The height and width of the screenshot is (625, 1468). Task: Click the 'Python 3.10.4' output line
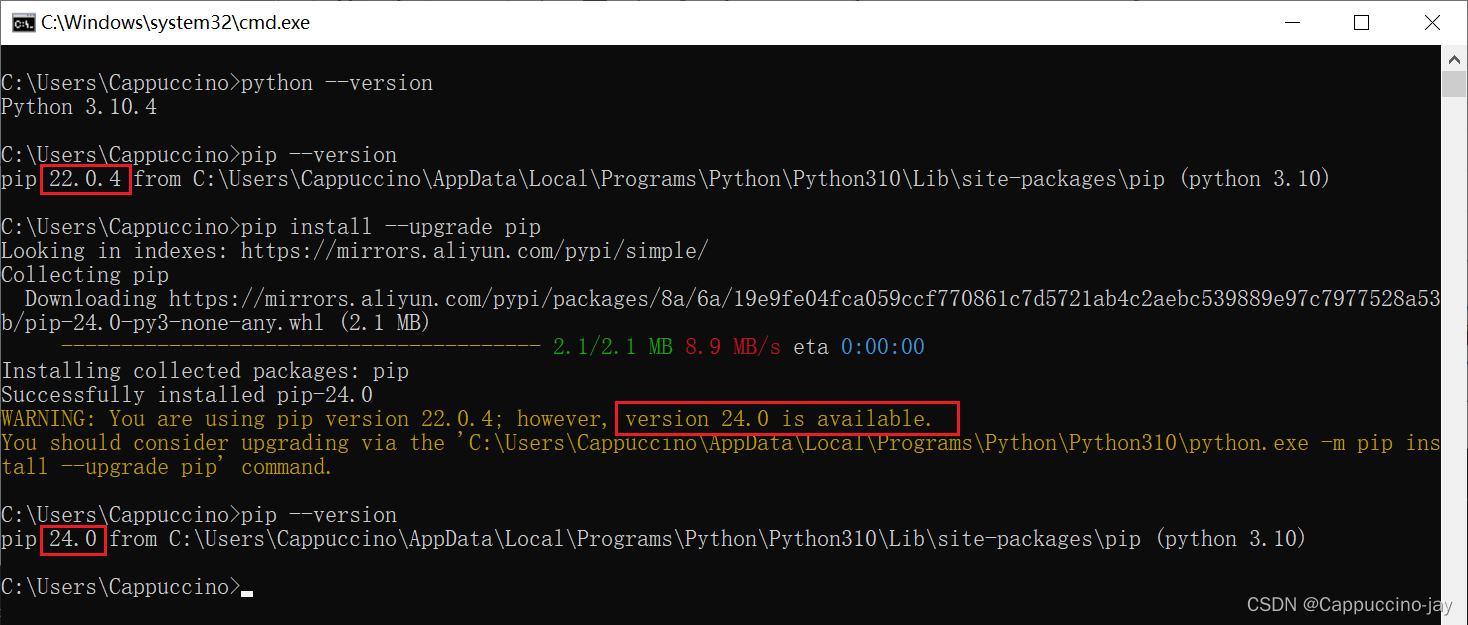79,107
